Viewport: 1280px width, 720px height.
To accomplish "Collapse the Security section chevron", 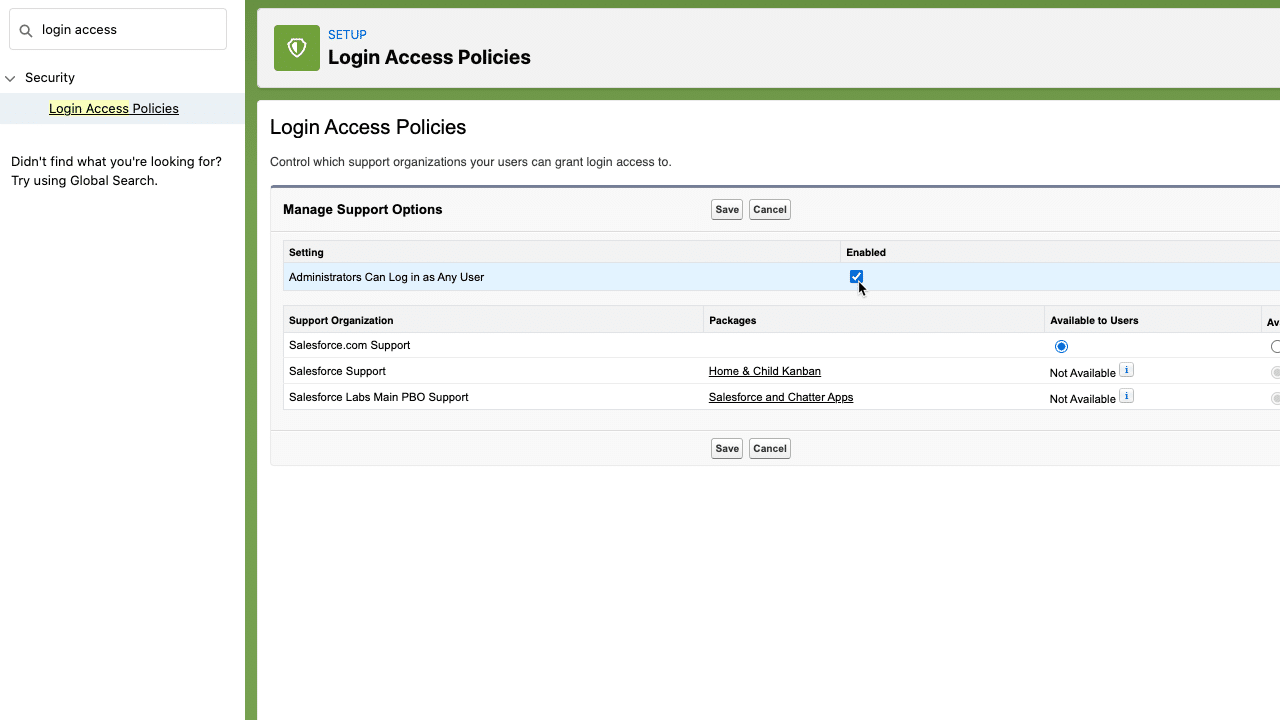I will coord(10,78).
